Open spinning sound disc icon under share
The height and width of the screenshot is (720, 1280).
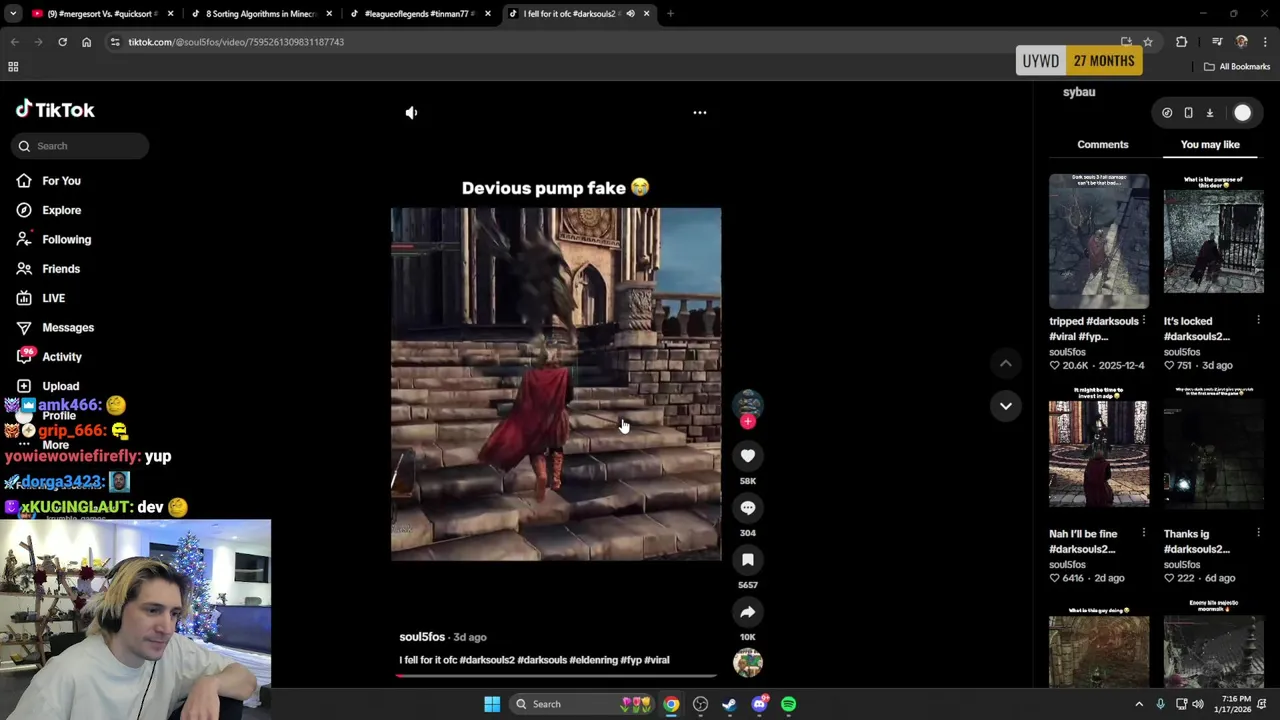[x=748, y=662]
